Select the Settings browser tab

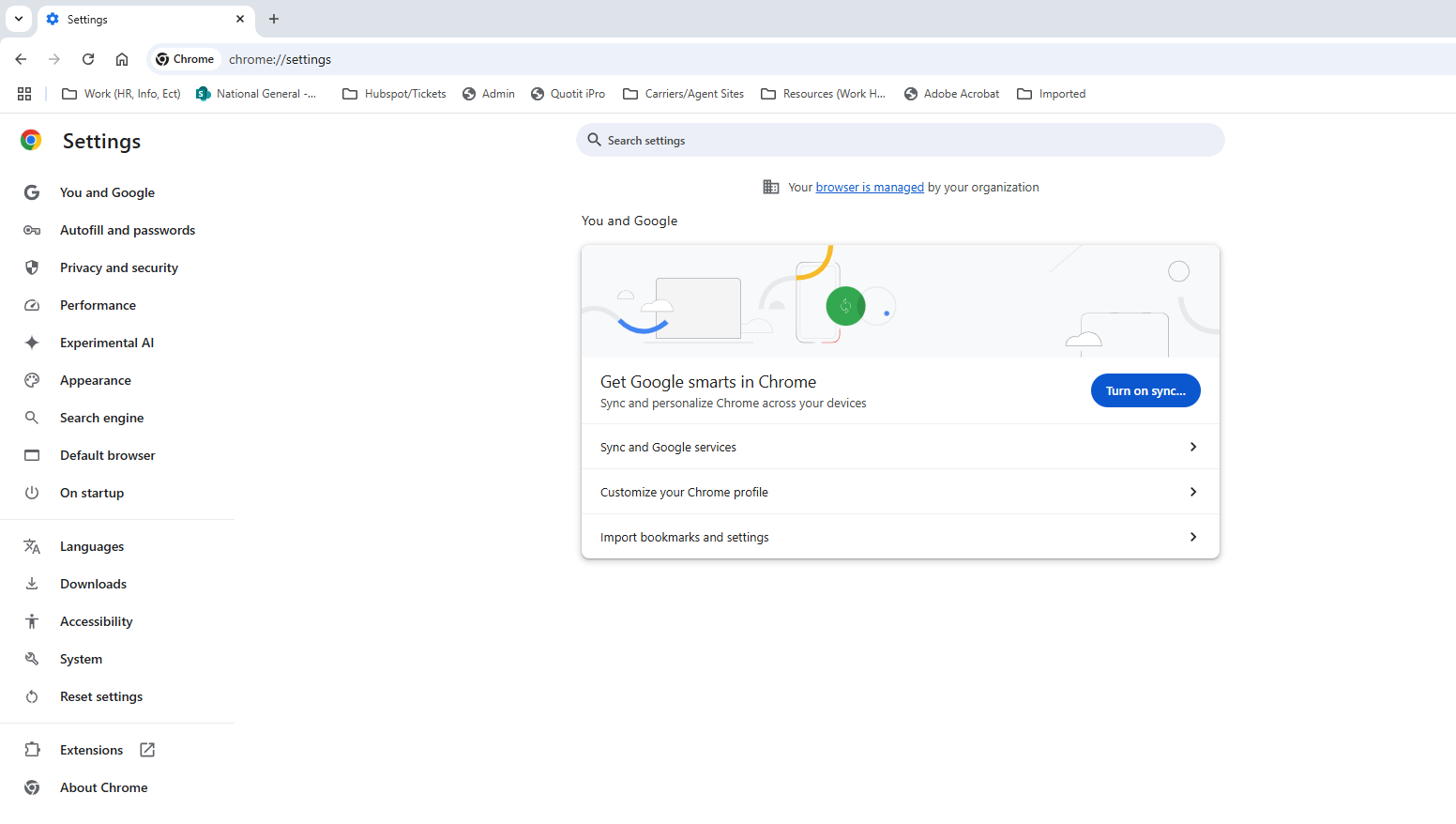point(145,19)
